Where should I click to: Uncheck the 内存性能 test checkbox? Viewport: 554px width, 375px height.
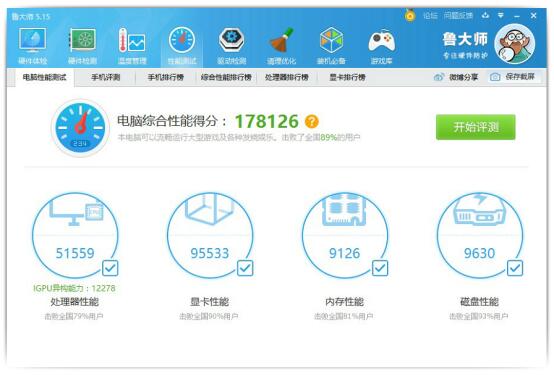(x=380, y=268)
